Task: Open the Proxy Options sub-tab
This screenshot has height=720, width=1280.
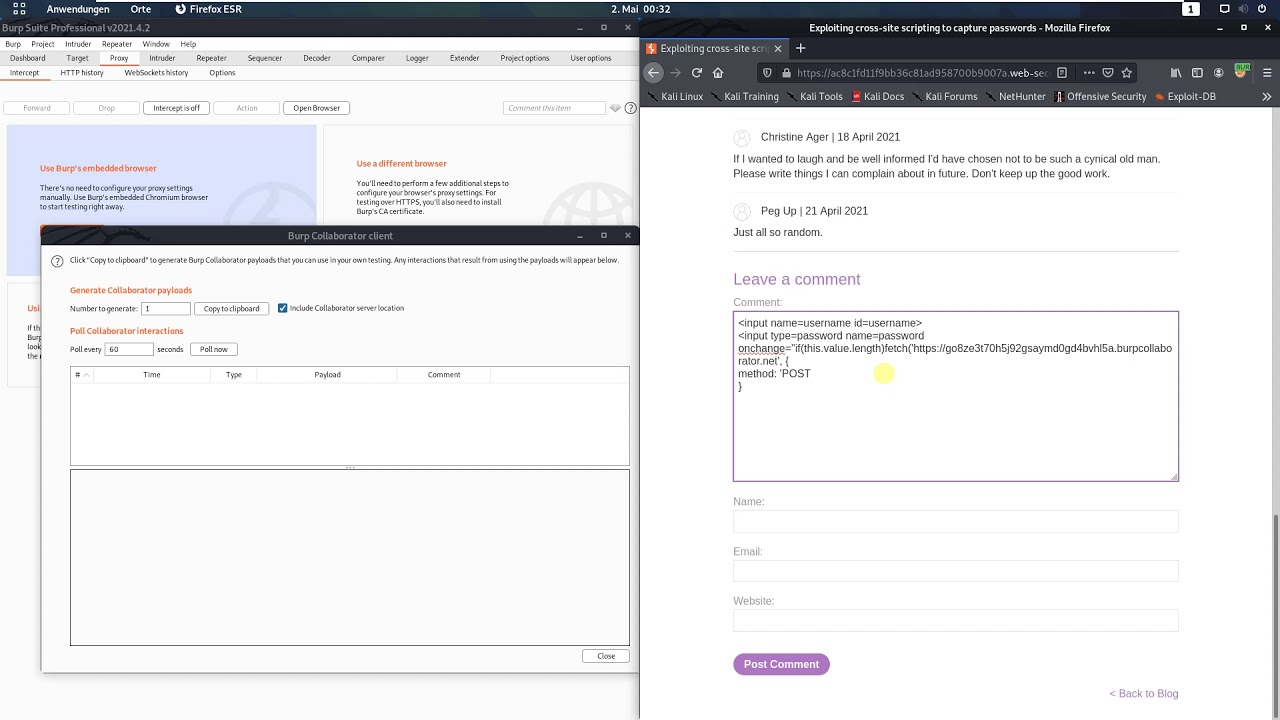Action: click(222, 73)
